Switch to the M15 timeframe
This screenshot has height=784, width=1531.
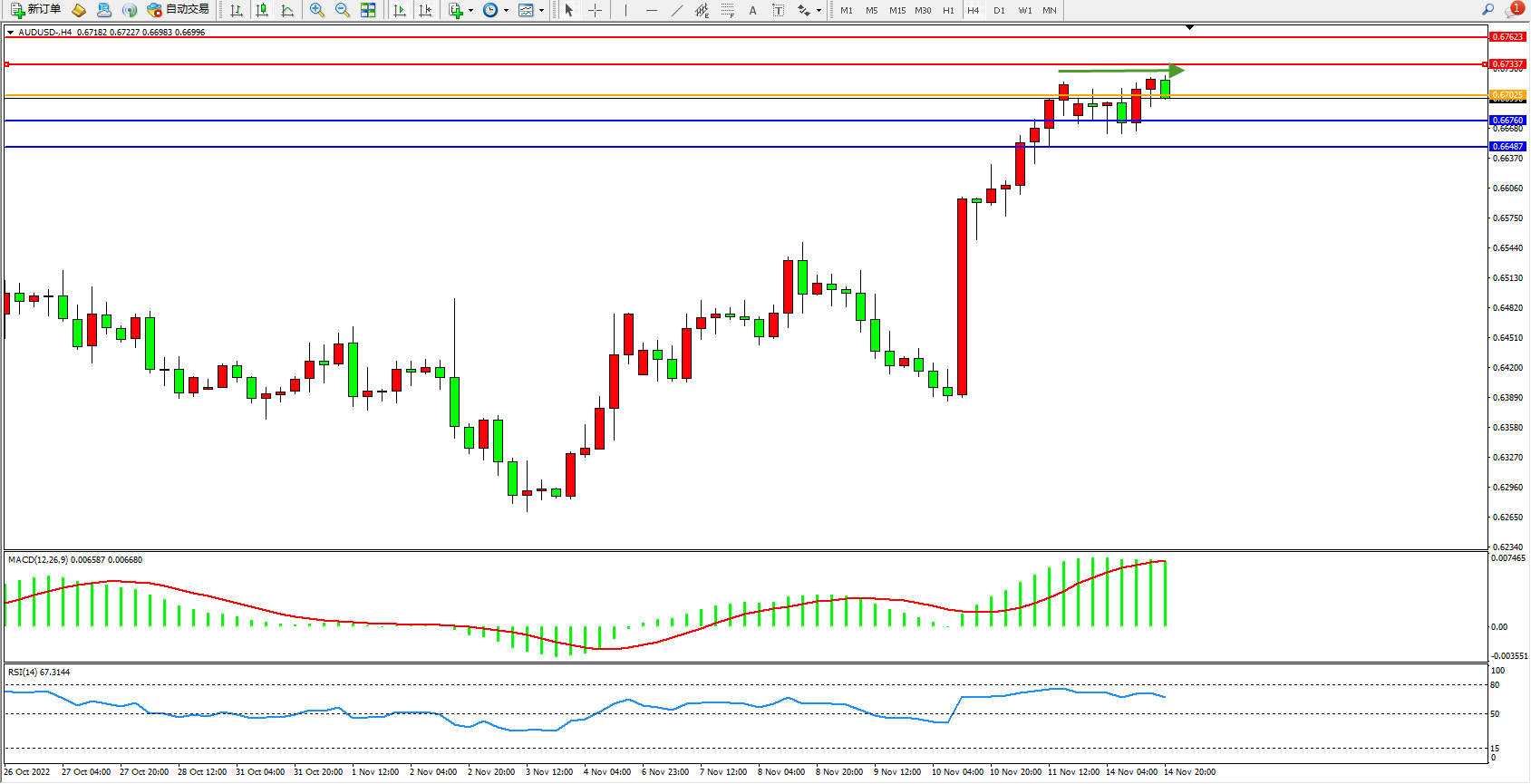[x=897, y=11]
